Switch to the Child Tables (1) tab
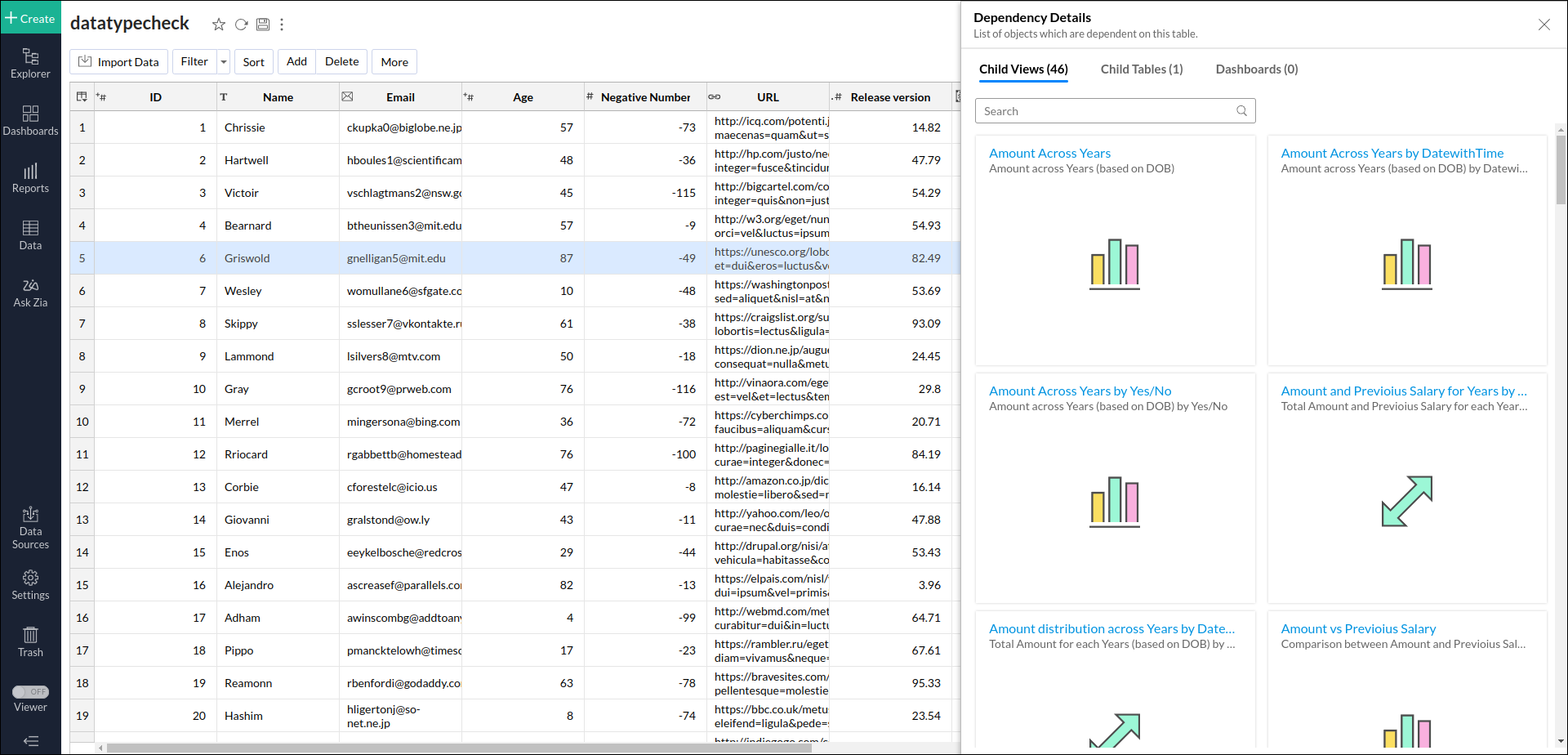 click(1141, 69)
